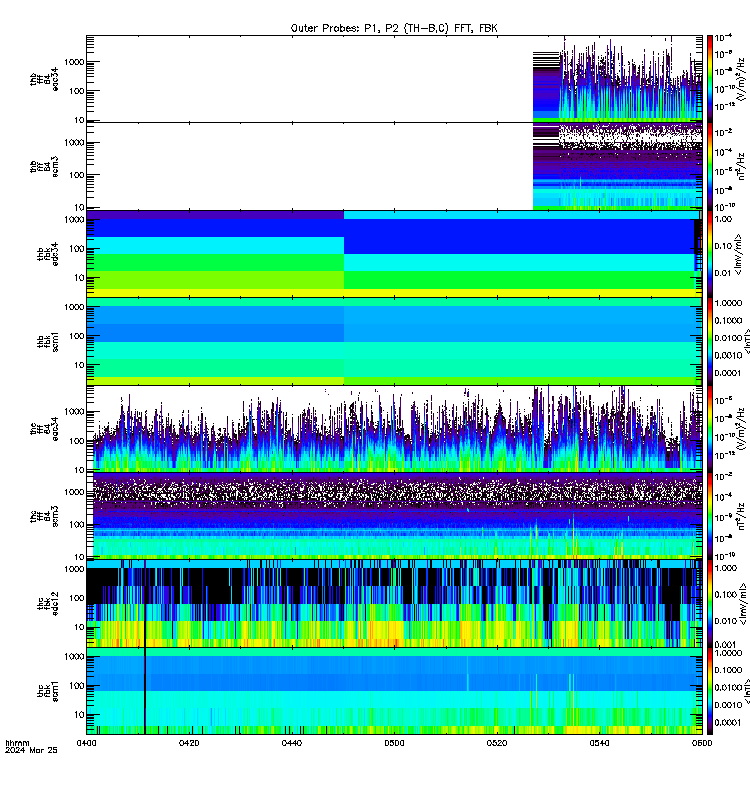Image resolution: width=750 pixels, height=800 pixels.
Task: Click inside the thb fbk scm1 spectrogram panel
Action: point(394,341)
